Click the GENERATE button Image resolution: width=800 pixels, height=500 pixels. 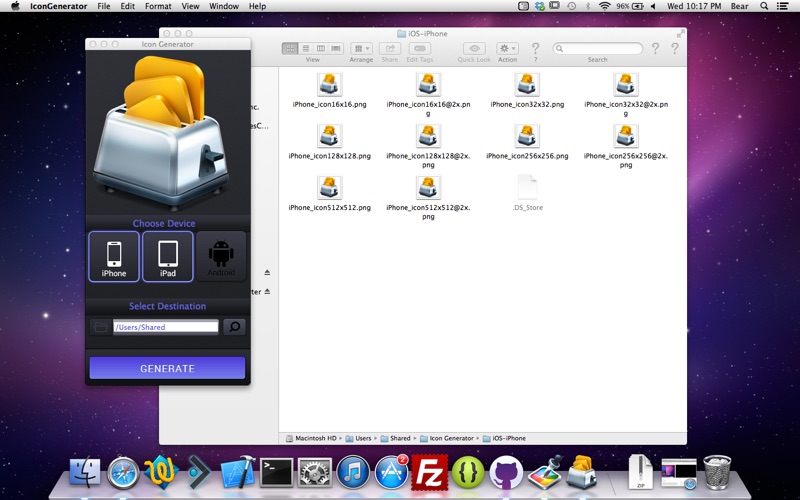[x=167, y=368]
